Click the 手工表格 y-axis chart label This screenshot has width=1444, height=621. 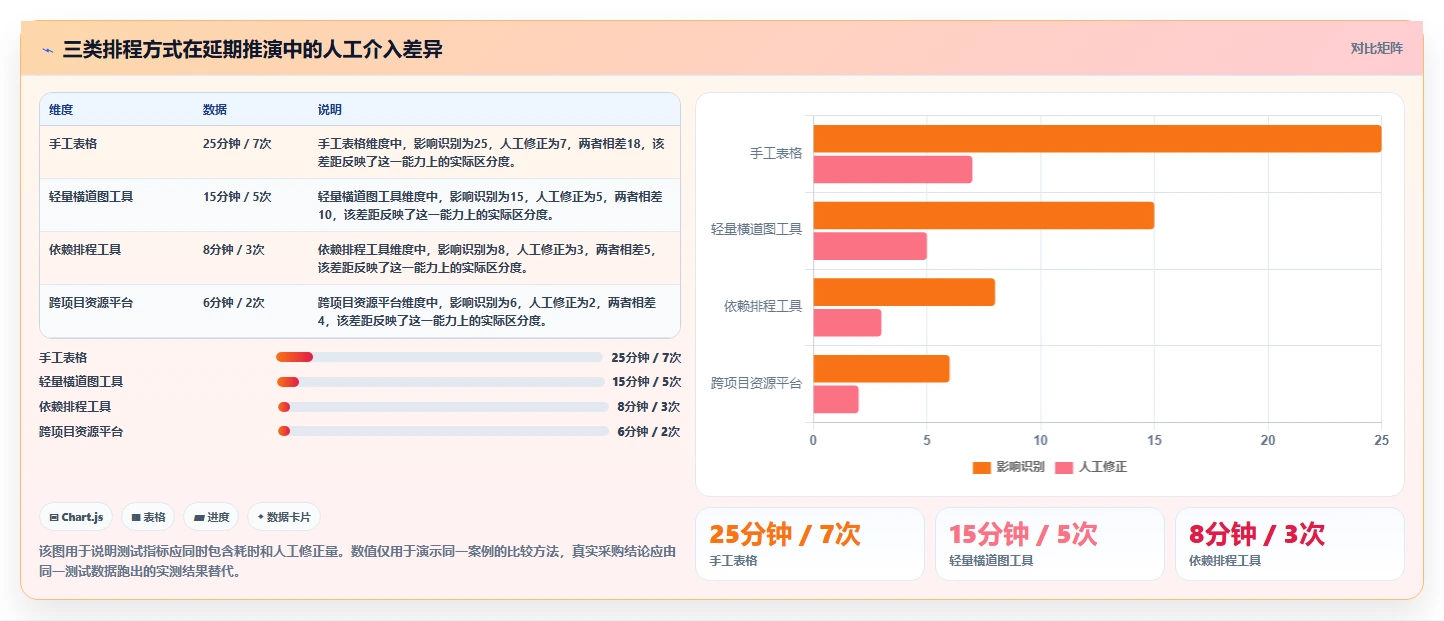[776, 154]
